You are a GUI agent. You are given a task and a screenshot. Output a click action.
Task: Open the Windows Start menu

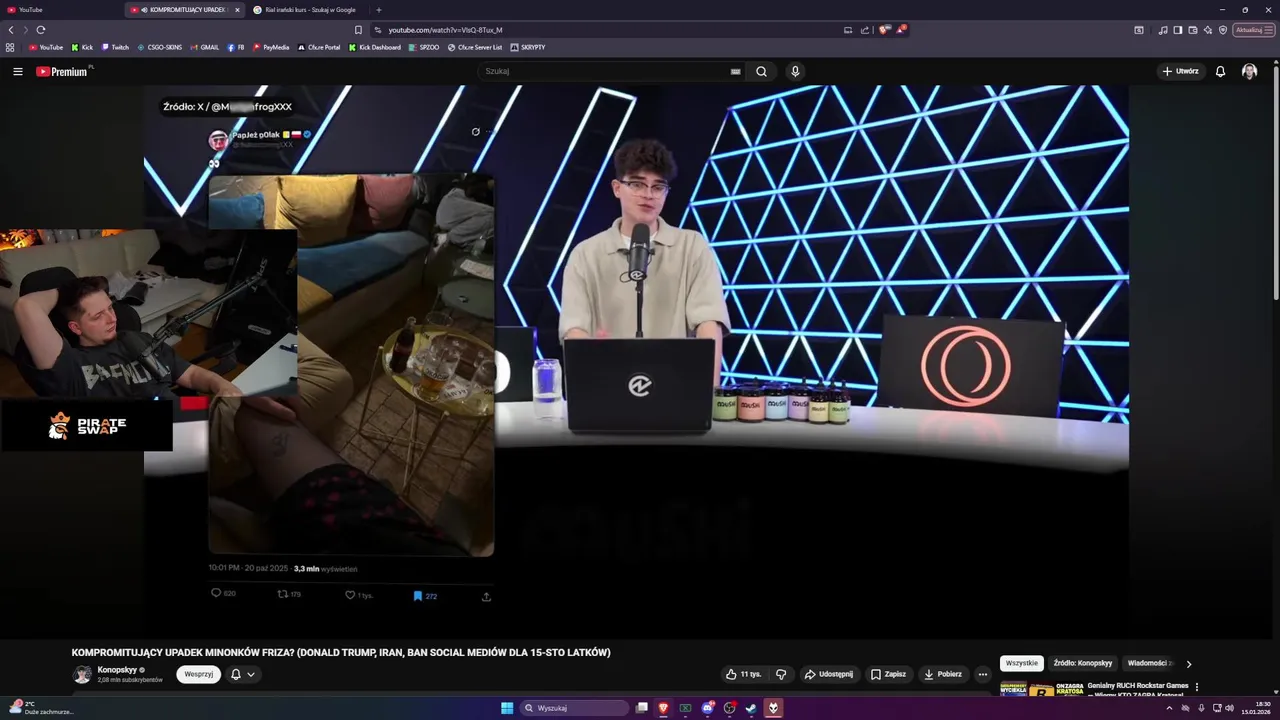point(507,708)
